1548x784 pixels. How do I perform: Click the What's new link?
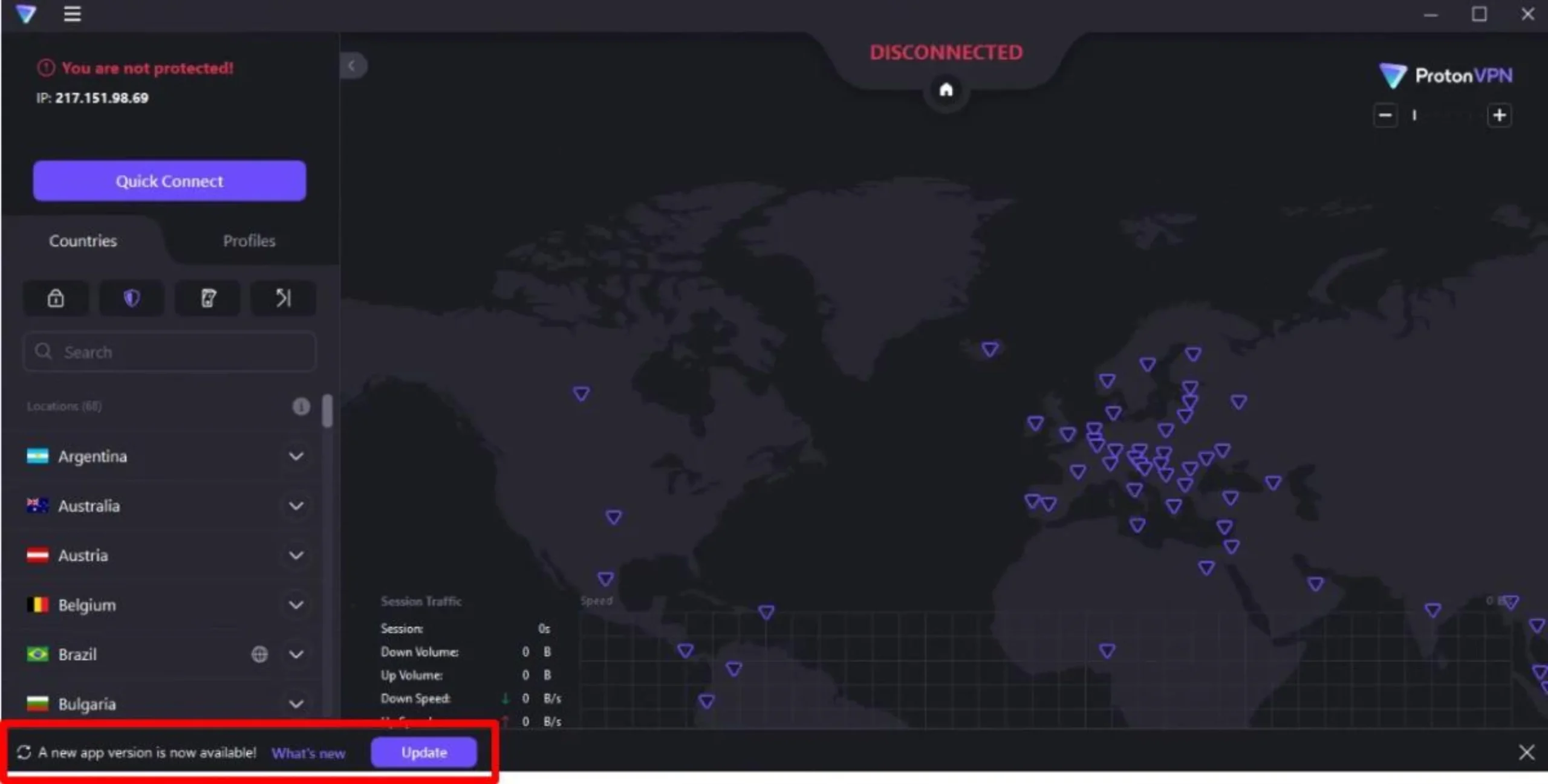[x=308, y=753]
